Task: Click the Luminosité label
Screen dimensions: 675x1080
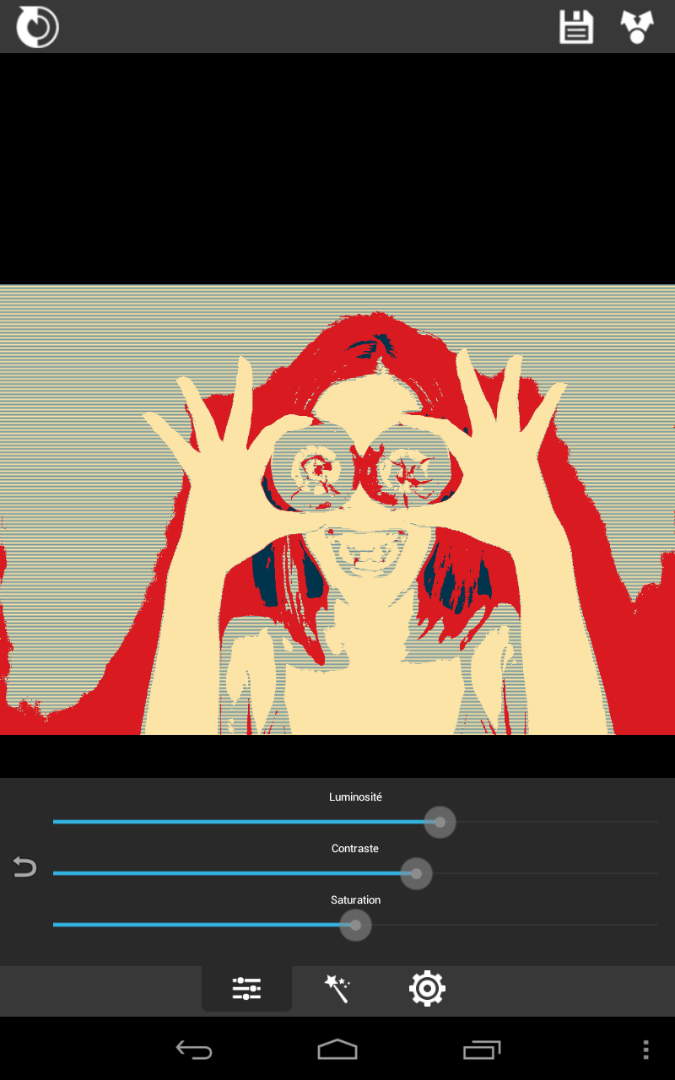Action: pyautogui.click(x=355, y=797)
